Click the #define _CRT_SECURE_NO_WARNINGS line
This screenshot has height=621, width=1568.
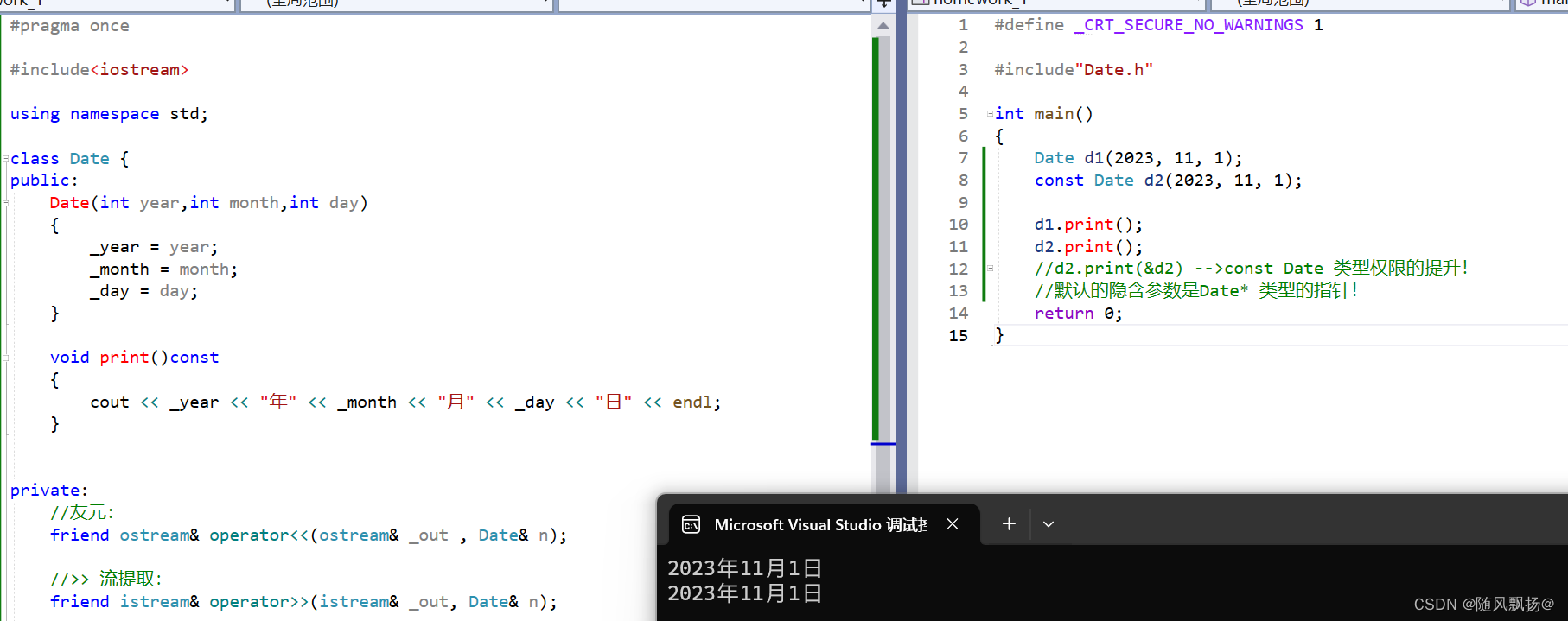[x=1158, y=25]
